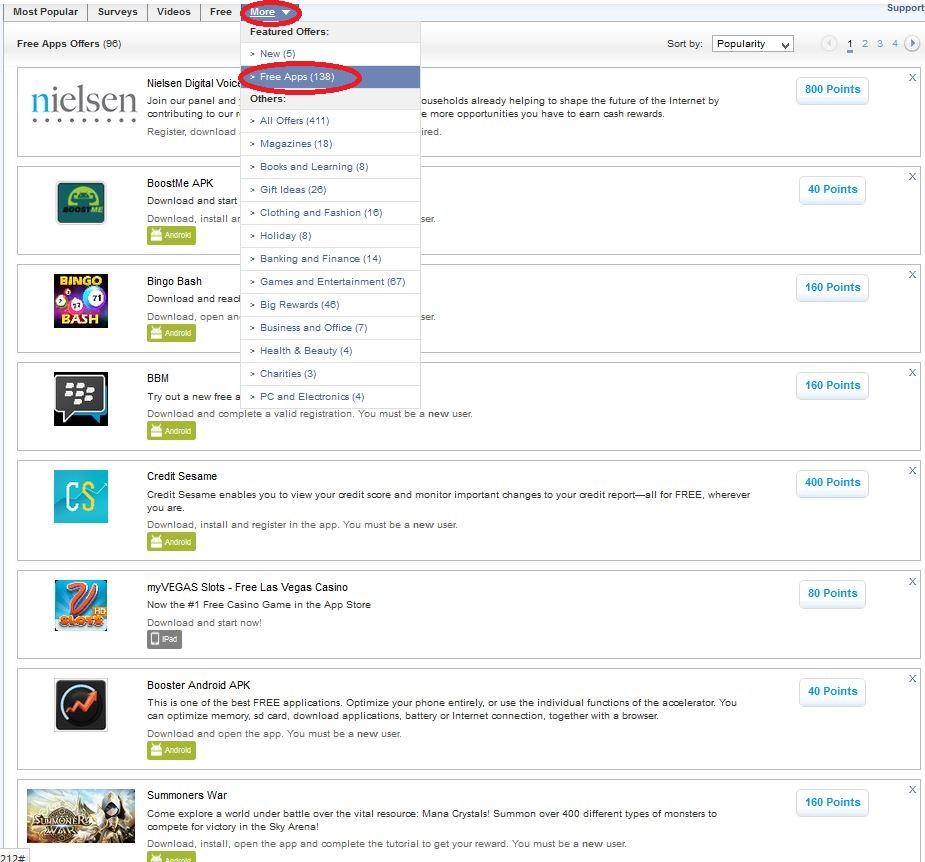Choose PC and Electronics (4) category
This screenshot has width=925, height=862.
point(330,397)
